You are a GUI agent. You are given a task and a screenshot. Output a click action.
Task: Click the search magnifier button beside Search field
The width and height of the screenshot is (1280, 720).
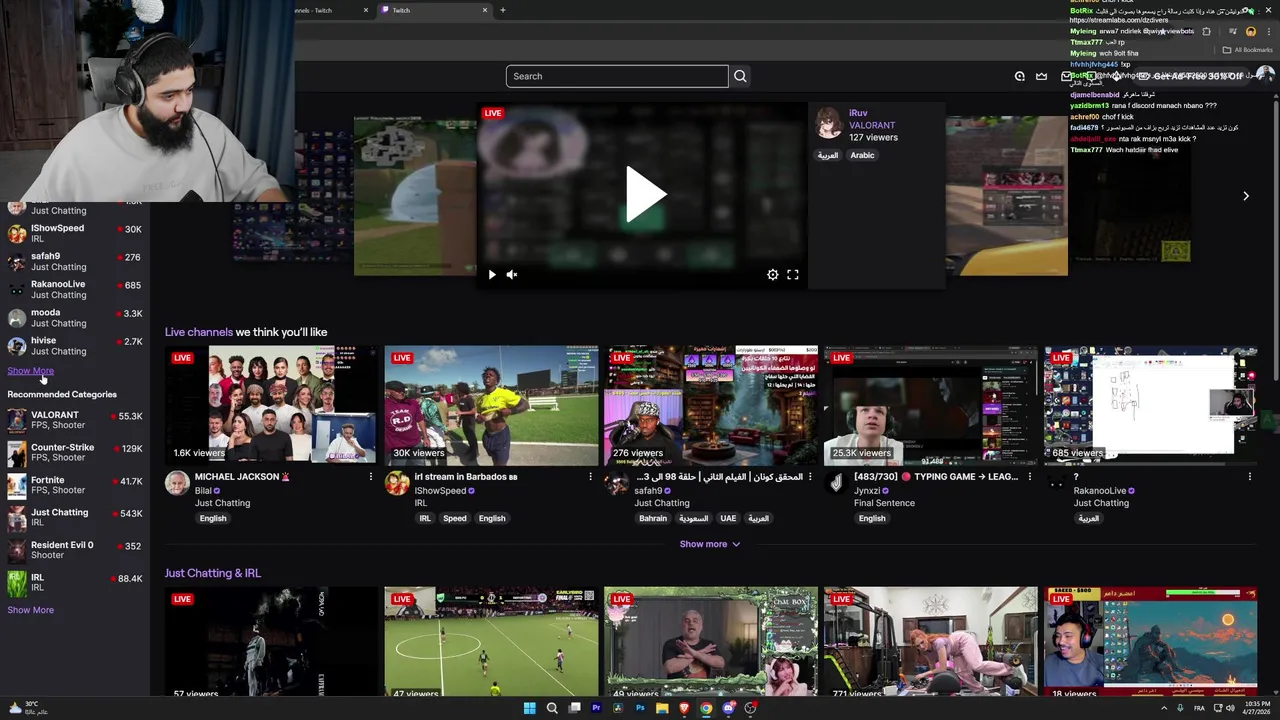[x=740, y=76]
